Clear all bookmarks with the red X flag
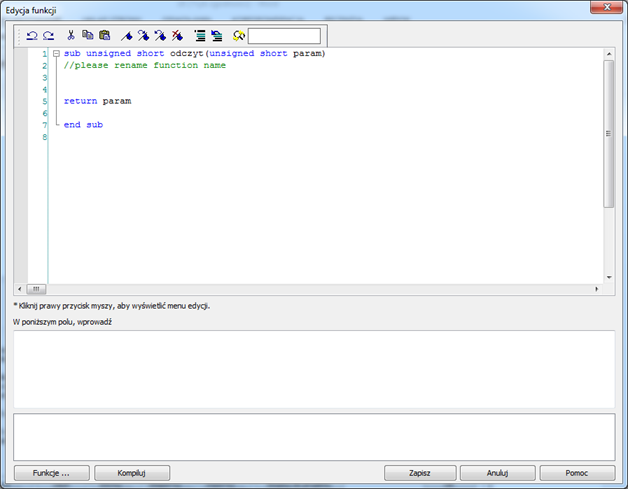 (177, 36)
